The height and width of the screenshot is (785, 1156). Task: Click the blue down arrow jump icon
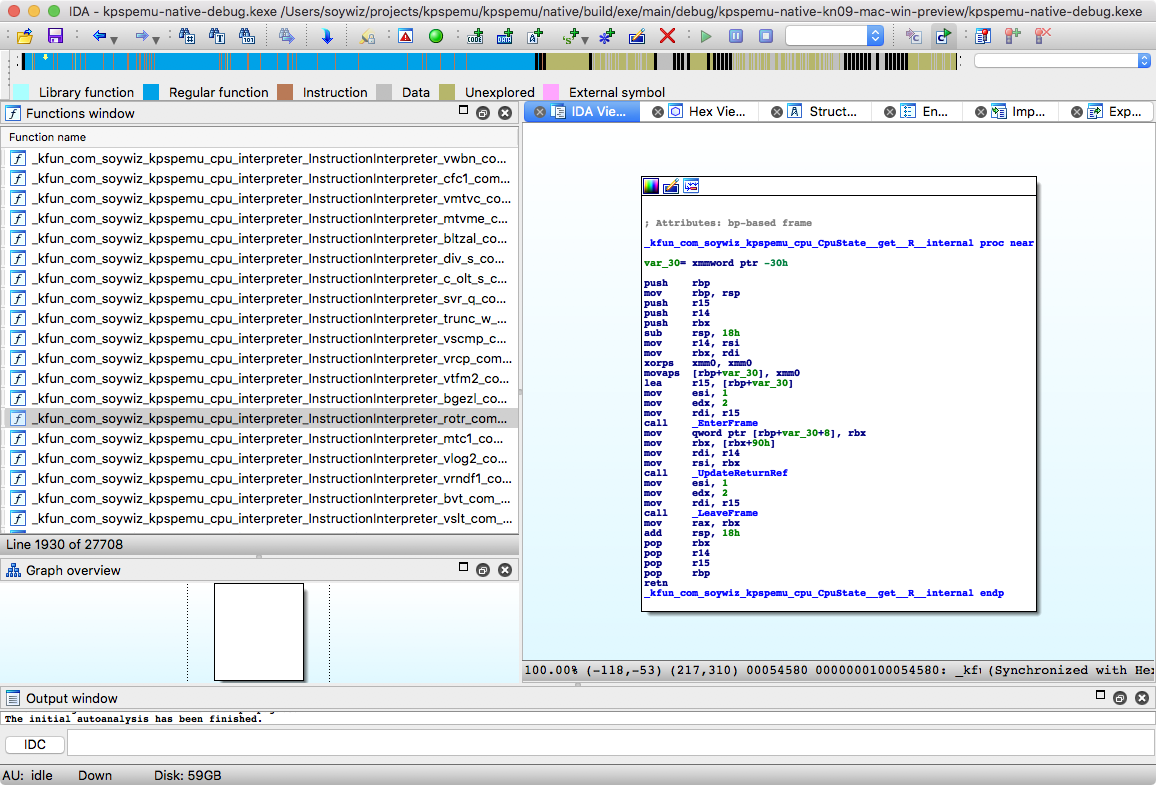[327, 36]
